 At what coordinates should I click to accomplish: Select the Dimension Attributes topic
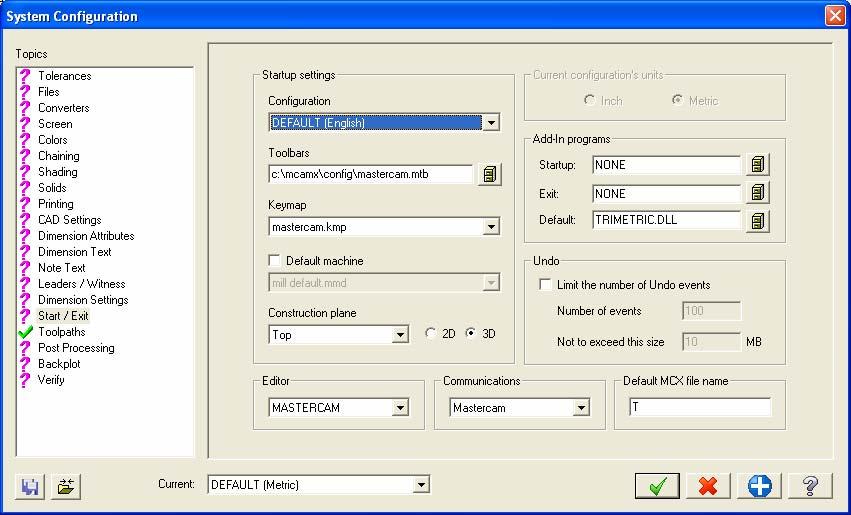(86, 236)
